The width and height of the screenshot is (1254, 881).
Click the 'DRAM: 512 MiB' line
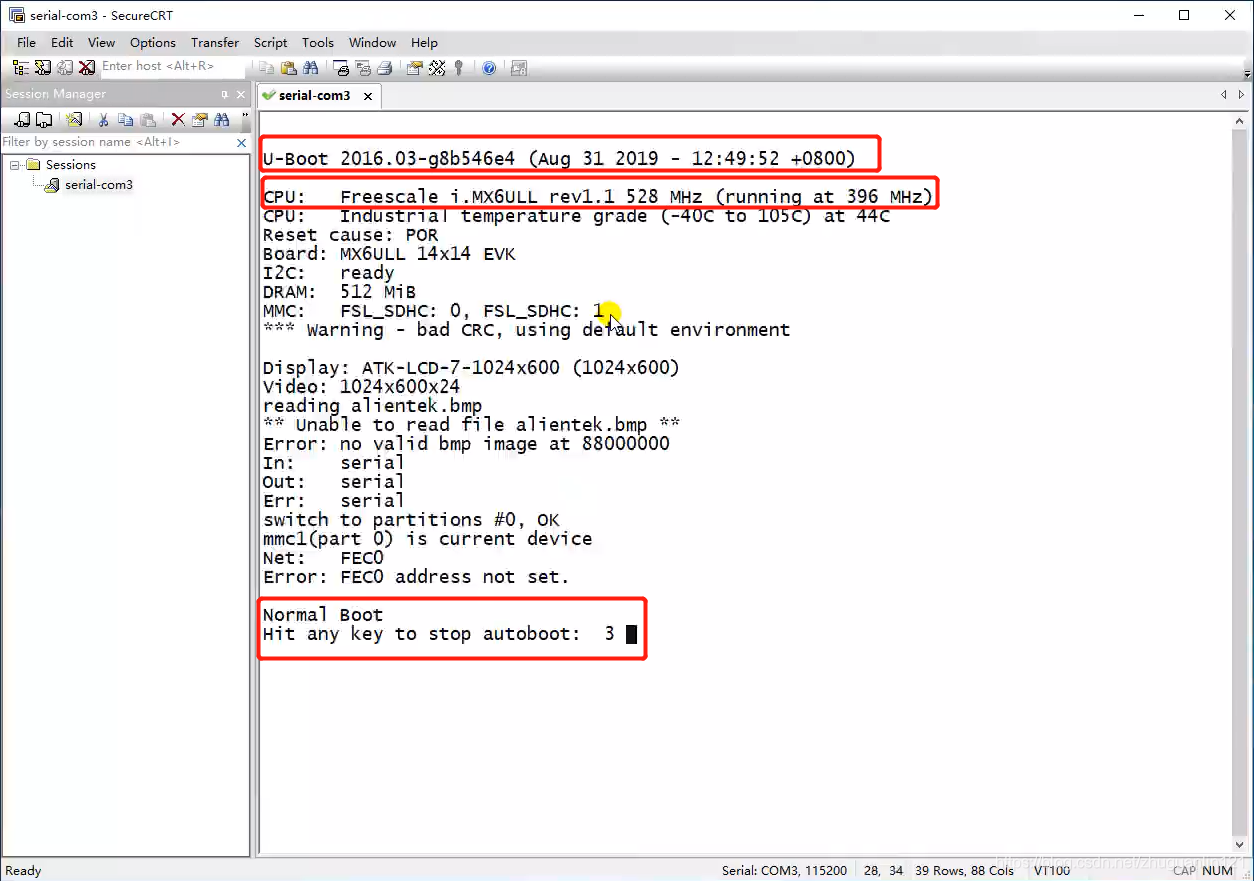coord(339,292)
